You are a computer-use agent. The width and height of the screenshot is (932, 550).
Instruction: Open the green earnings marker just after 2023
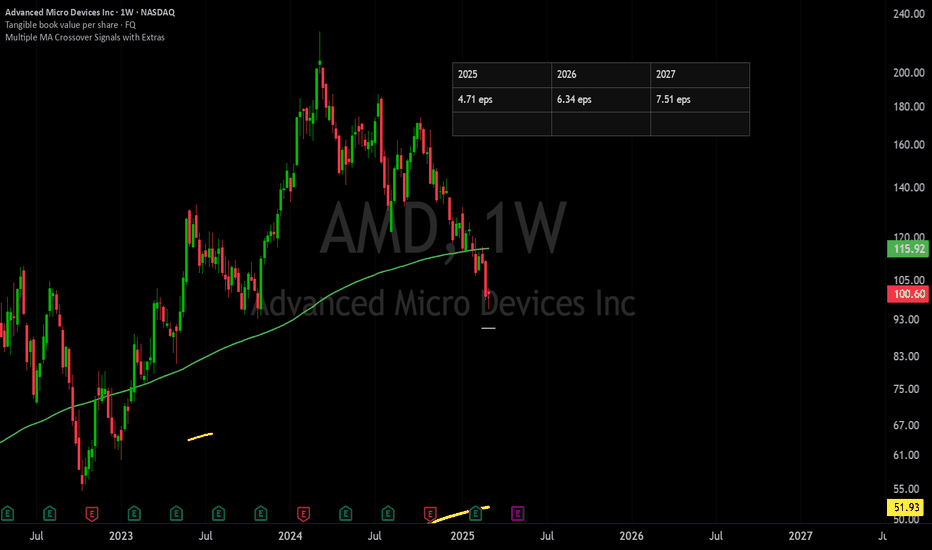pos(134,513)
